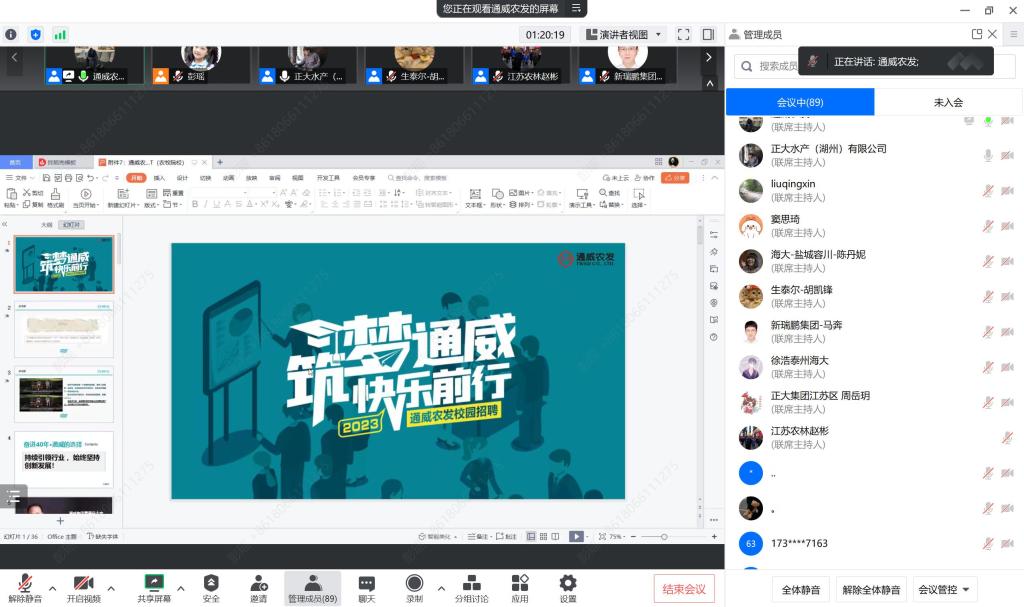
Task: Open the 共享屏幕 screen share option
Action: tap(154, 583)
